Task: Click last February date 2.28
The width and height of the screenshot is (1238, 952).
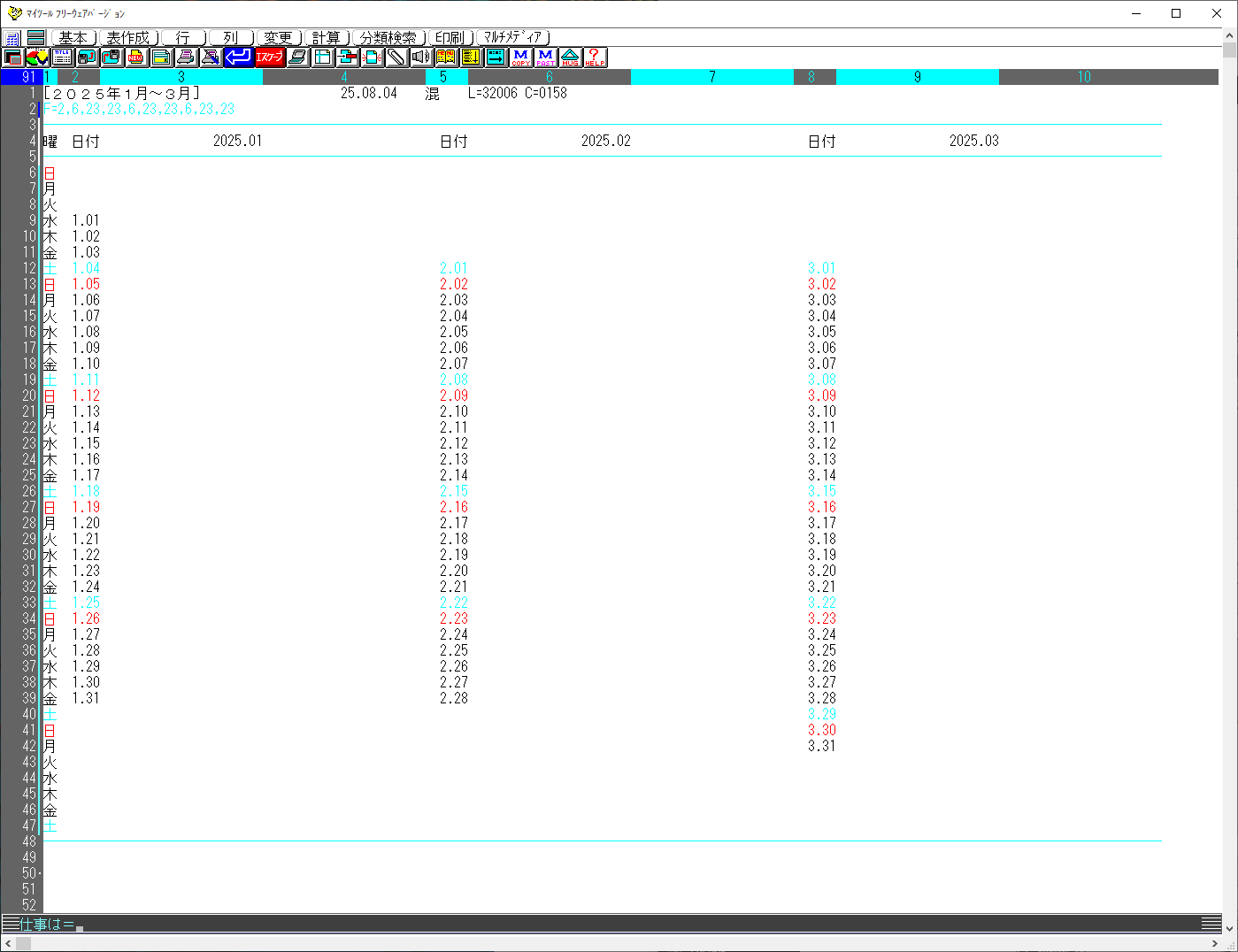Action: pos(455,698)
